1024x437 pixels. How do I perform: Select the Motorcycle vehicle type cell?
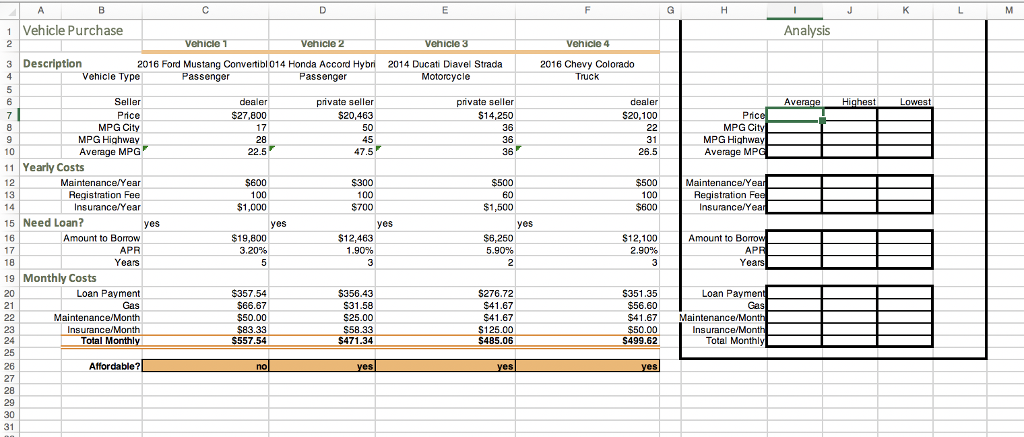pos(445,76)
